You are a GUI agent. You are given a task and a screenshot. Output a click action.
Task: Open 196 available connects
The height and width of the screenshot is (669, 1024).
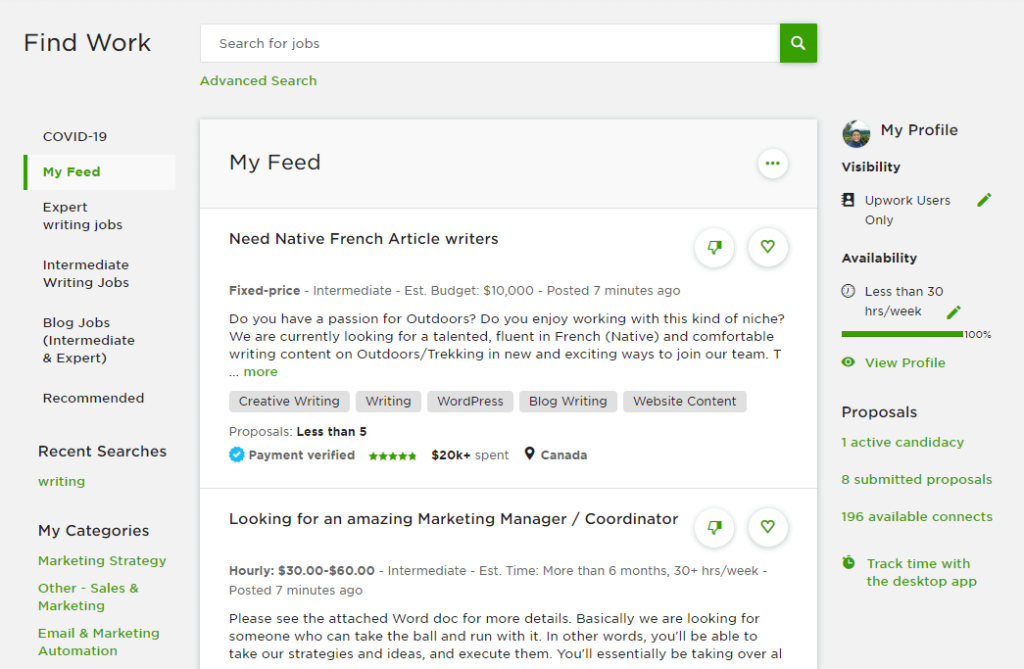click(x=916, y=516)
